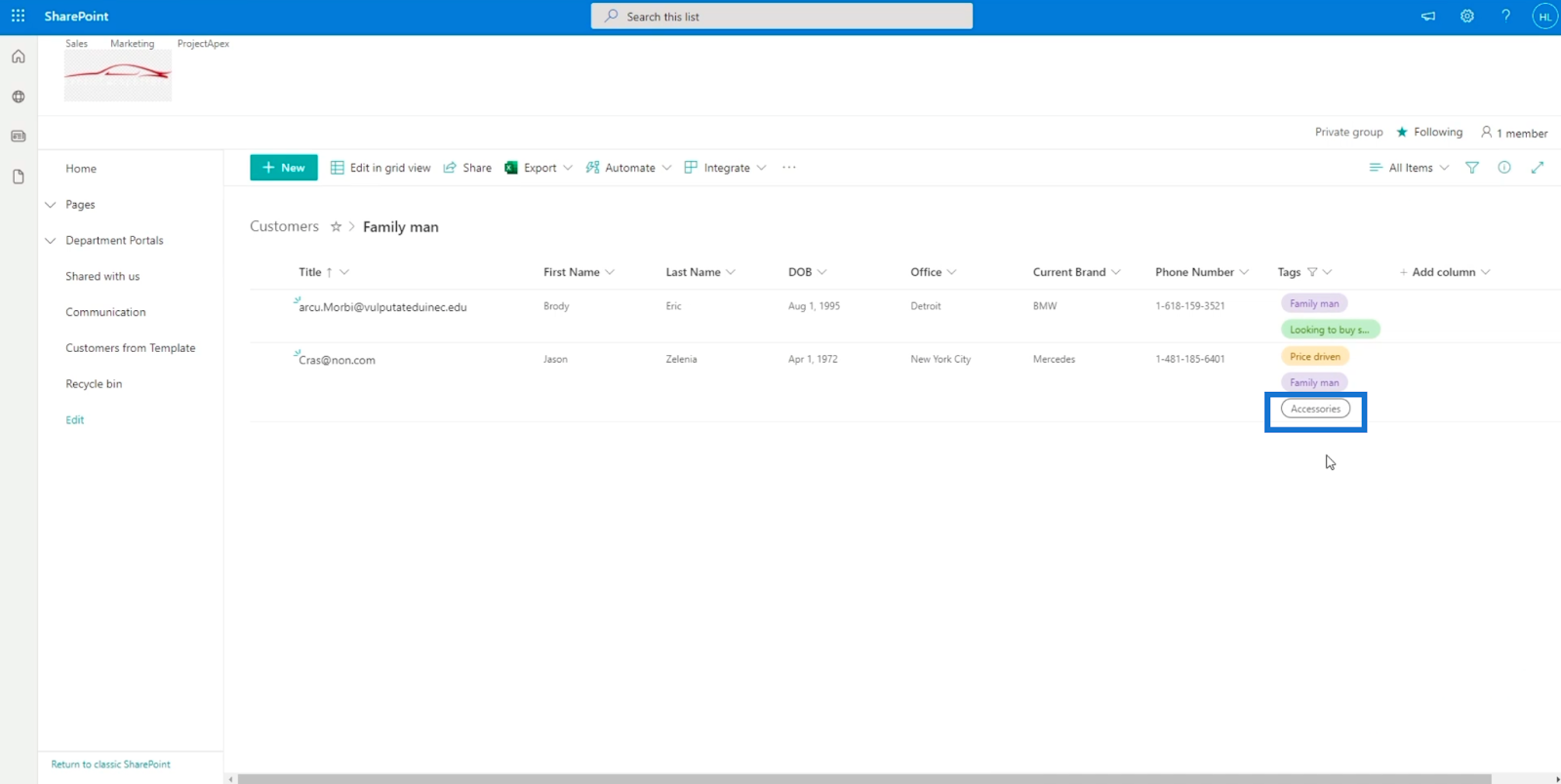1561x784 pixels.
Task: Favorite the Customers list star
Action: tap(336, 226)
